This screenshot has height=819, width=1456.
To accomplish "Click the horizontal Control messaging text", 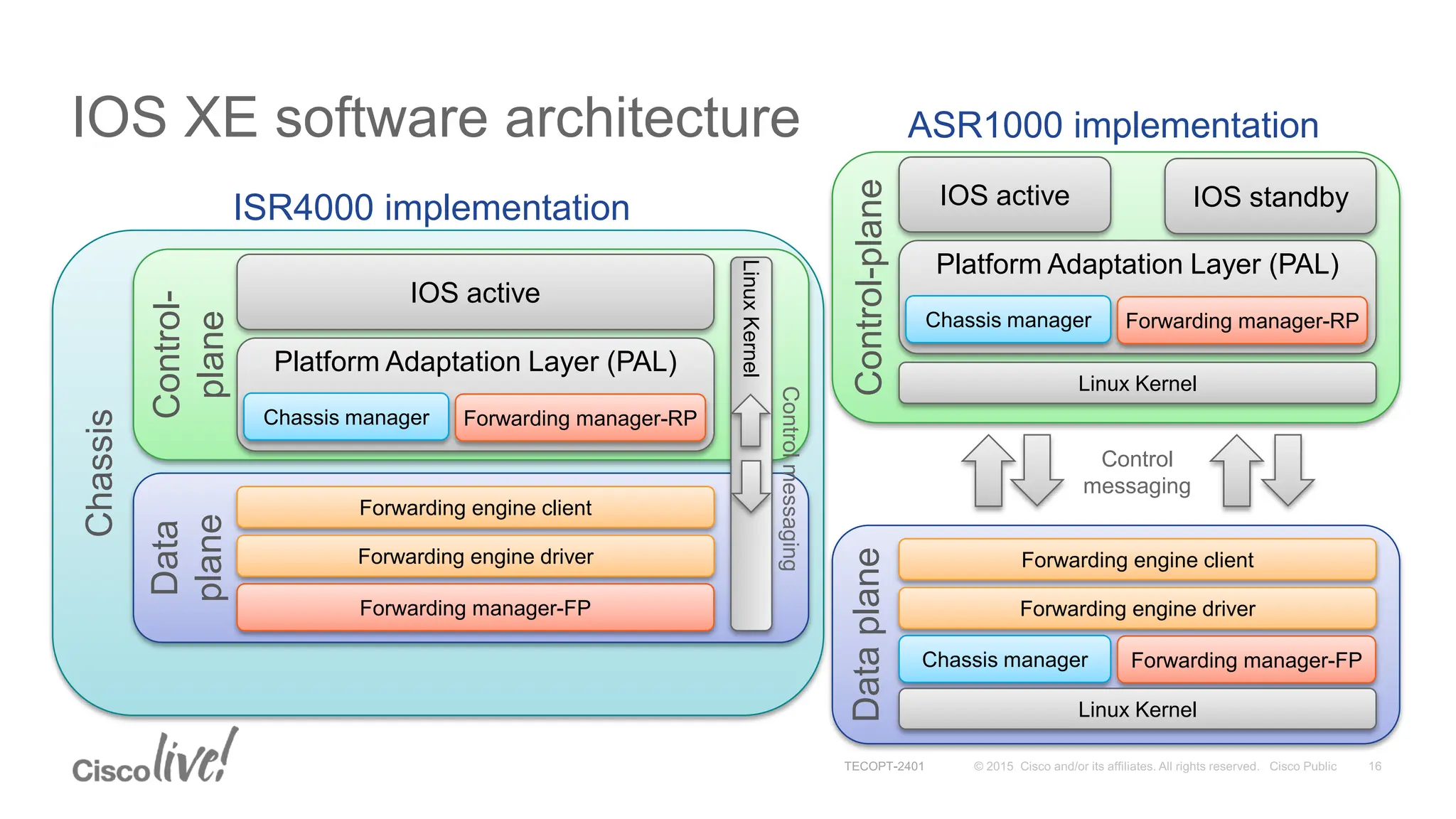I will [x=1137, y=472].
